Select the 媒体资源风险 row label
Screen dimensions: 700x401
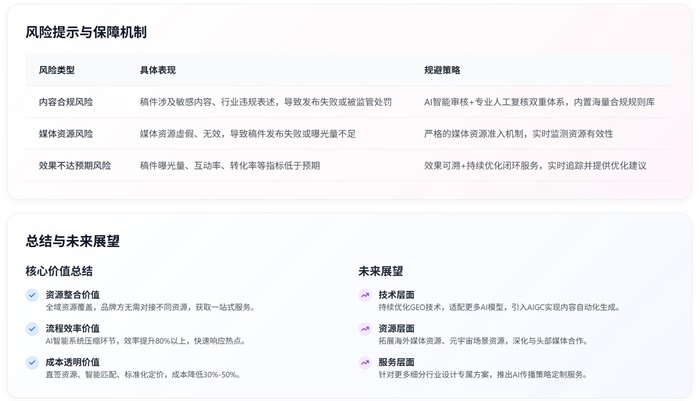[66, 134]
